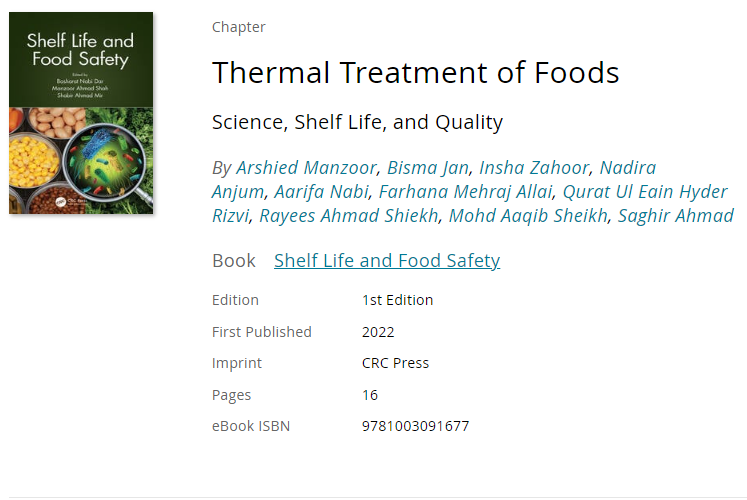Click the 1st Edition value
The width and height of the screenshot is (747, 500).
click(397, 300)
